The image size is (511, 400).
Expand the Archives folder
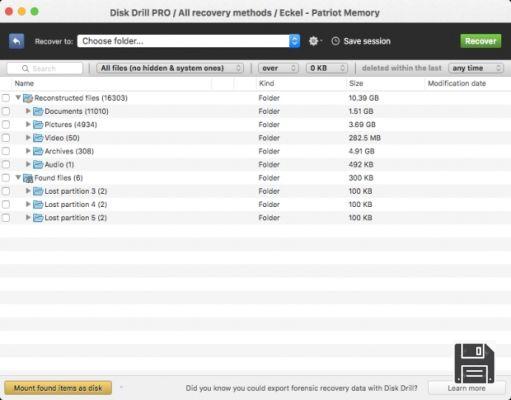click(x=28, y=151)
